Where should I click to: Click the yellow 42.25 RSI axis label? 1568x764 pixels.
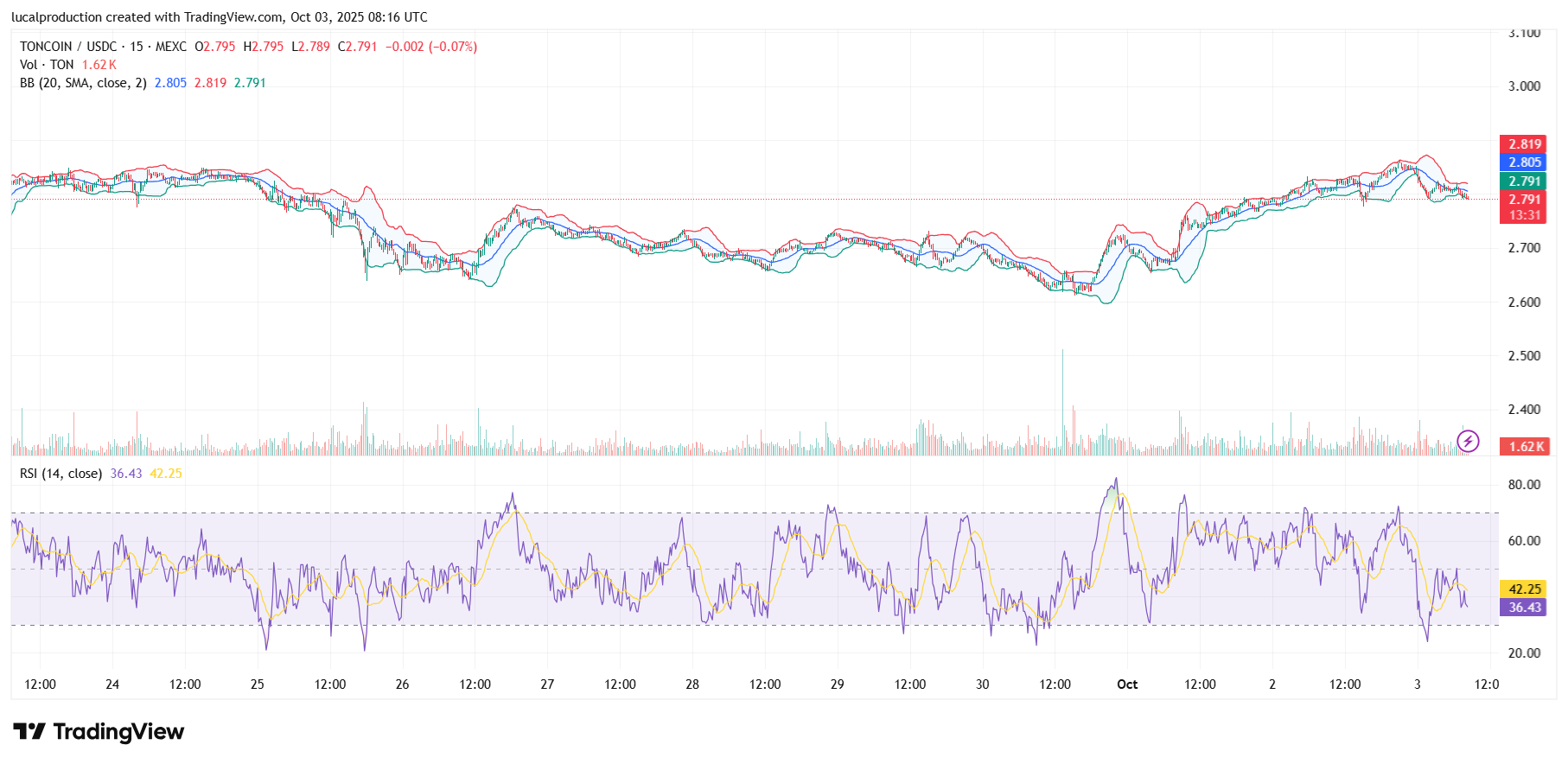(x=1524, y=589)
